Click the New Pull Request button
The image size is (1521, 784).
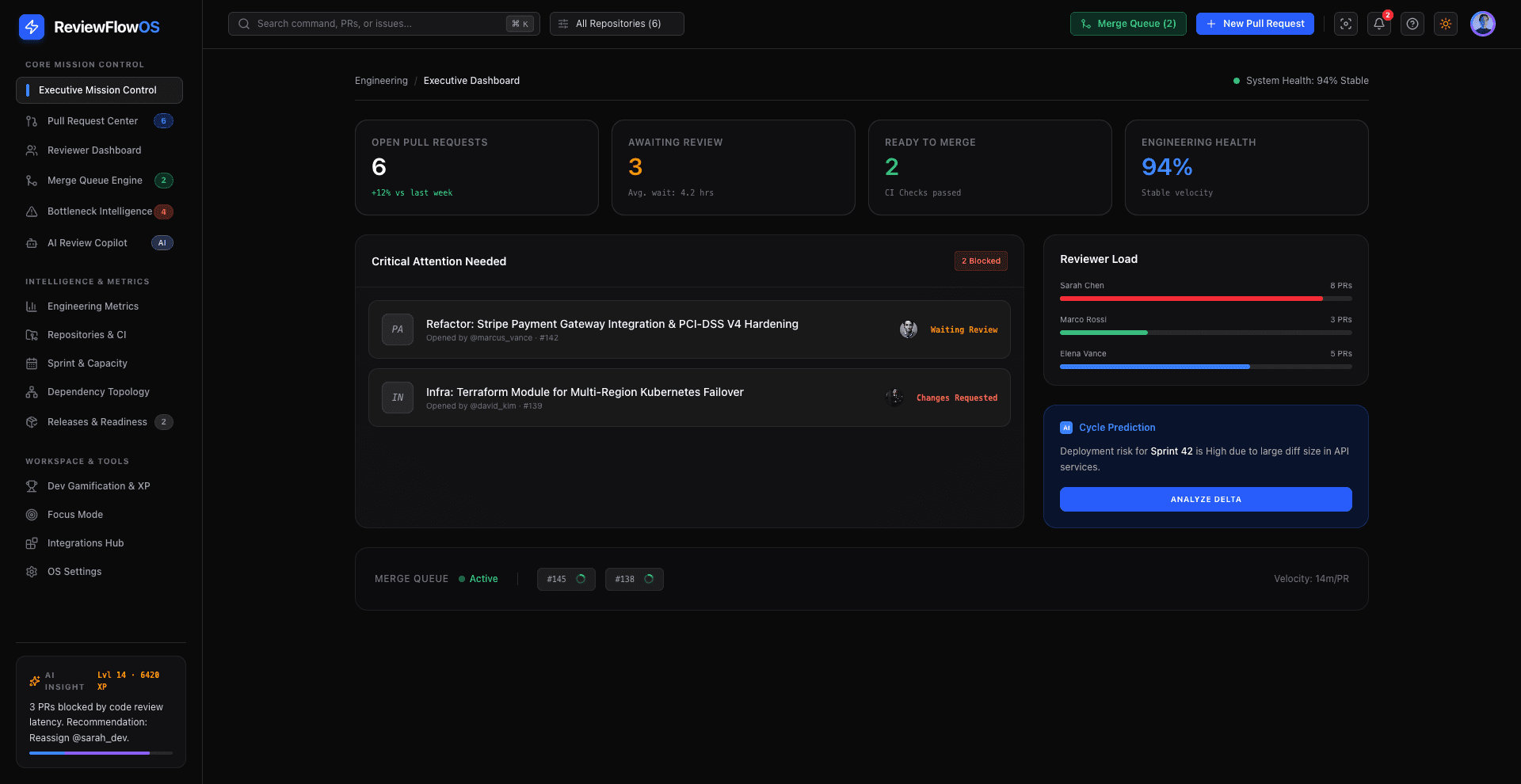1255,24
